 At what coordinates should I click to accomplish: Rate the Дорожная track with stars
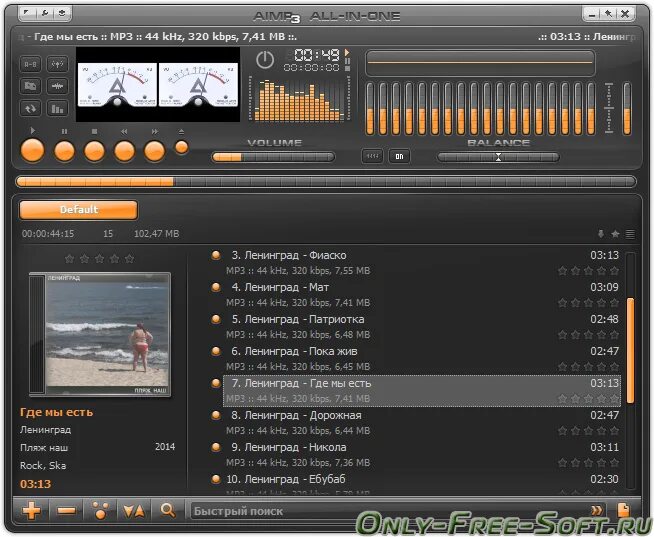(588, 431)
